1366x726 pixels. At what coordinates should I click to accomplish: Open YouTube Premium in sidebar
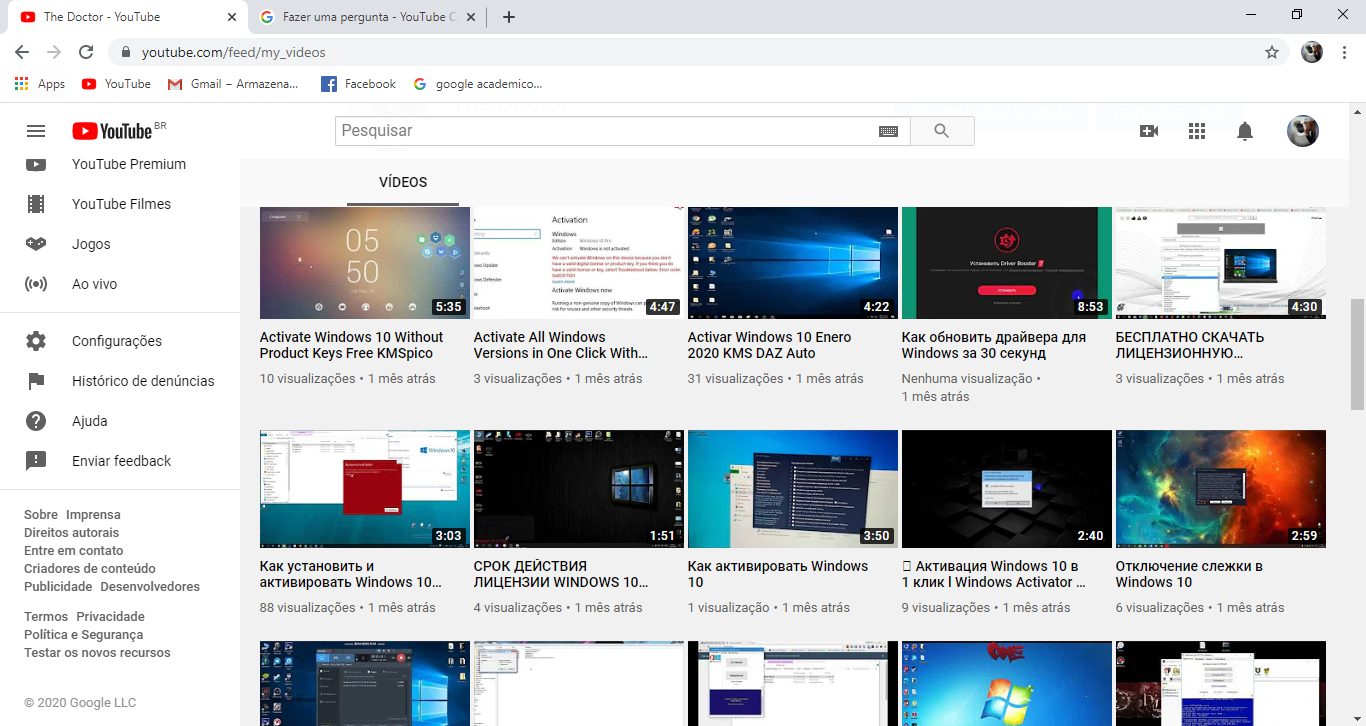coord(120,164)
